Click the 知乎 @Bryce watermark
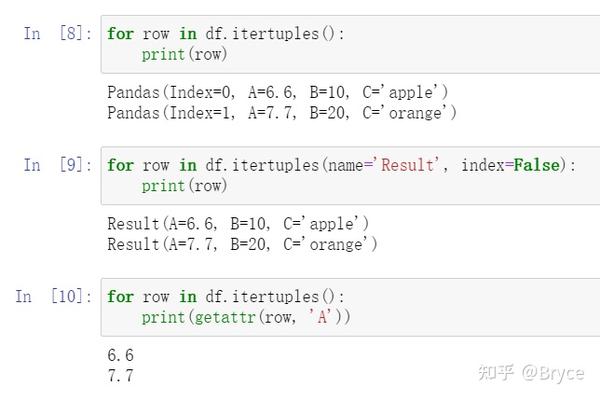This screenshot has width=600, height=401. point(531,373)
